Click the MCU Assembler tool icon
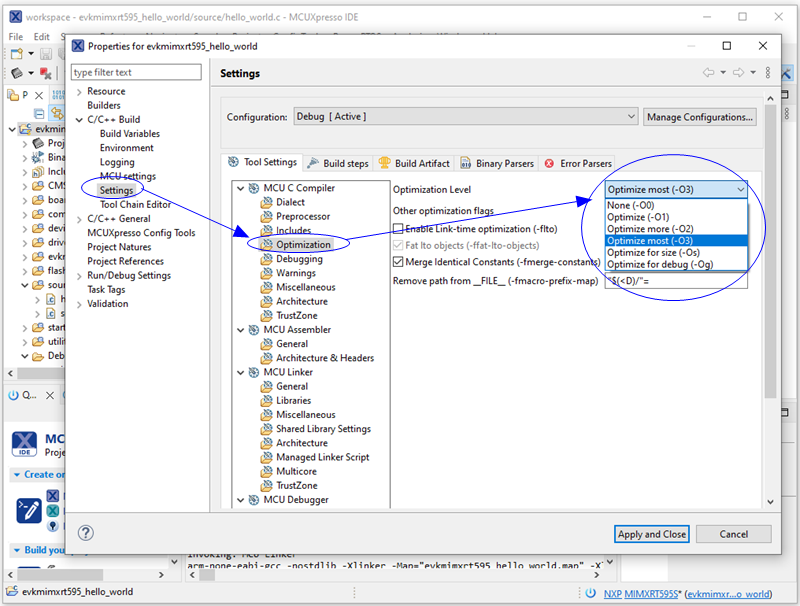The image size is (800, 606). (254, 330)
